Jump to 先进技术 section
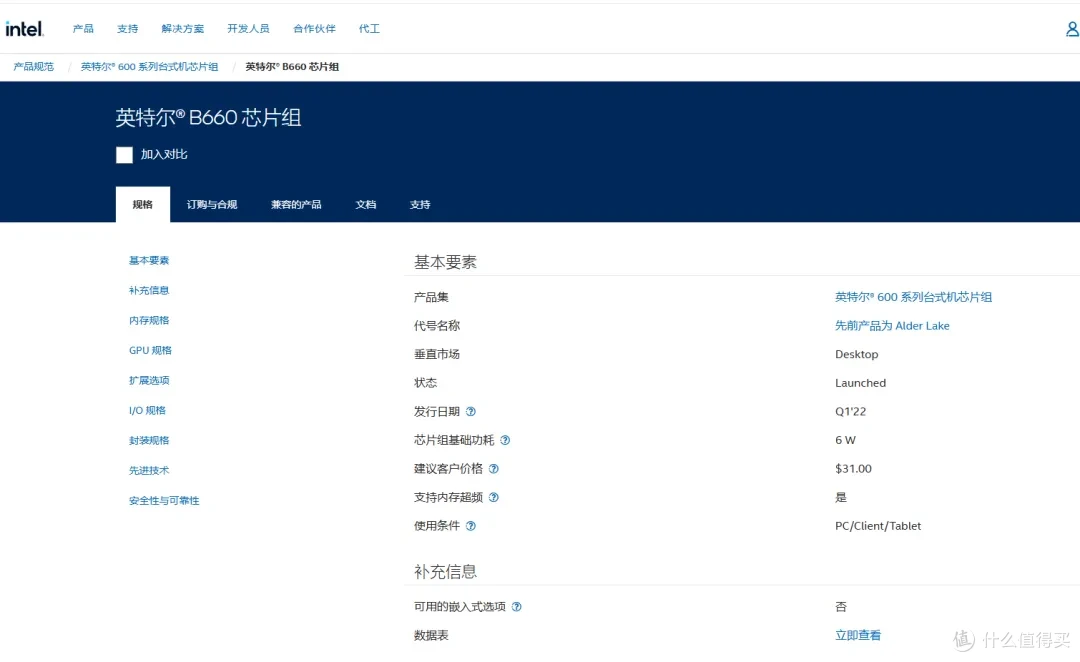 (149, 470)
